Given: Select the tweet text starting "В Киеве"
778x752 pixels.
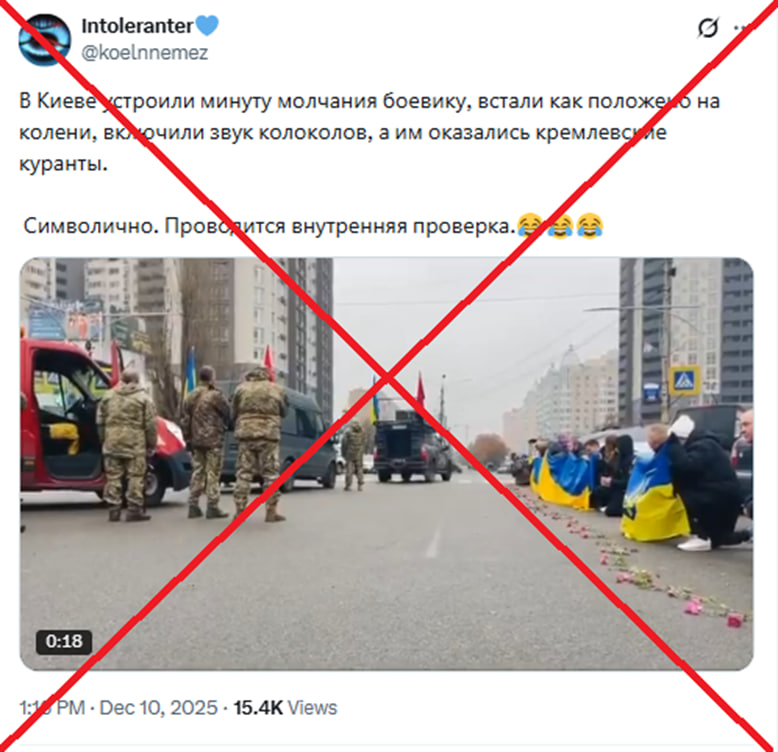Looking at the screenshot, I should (370, 132).
